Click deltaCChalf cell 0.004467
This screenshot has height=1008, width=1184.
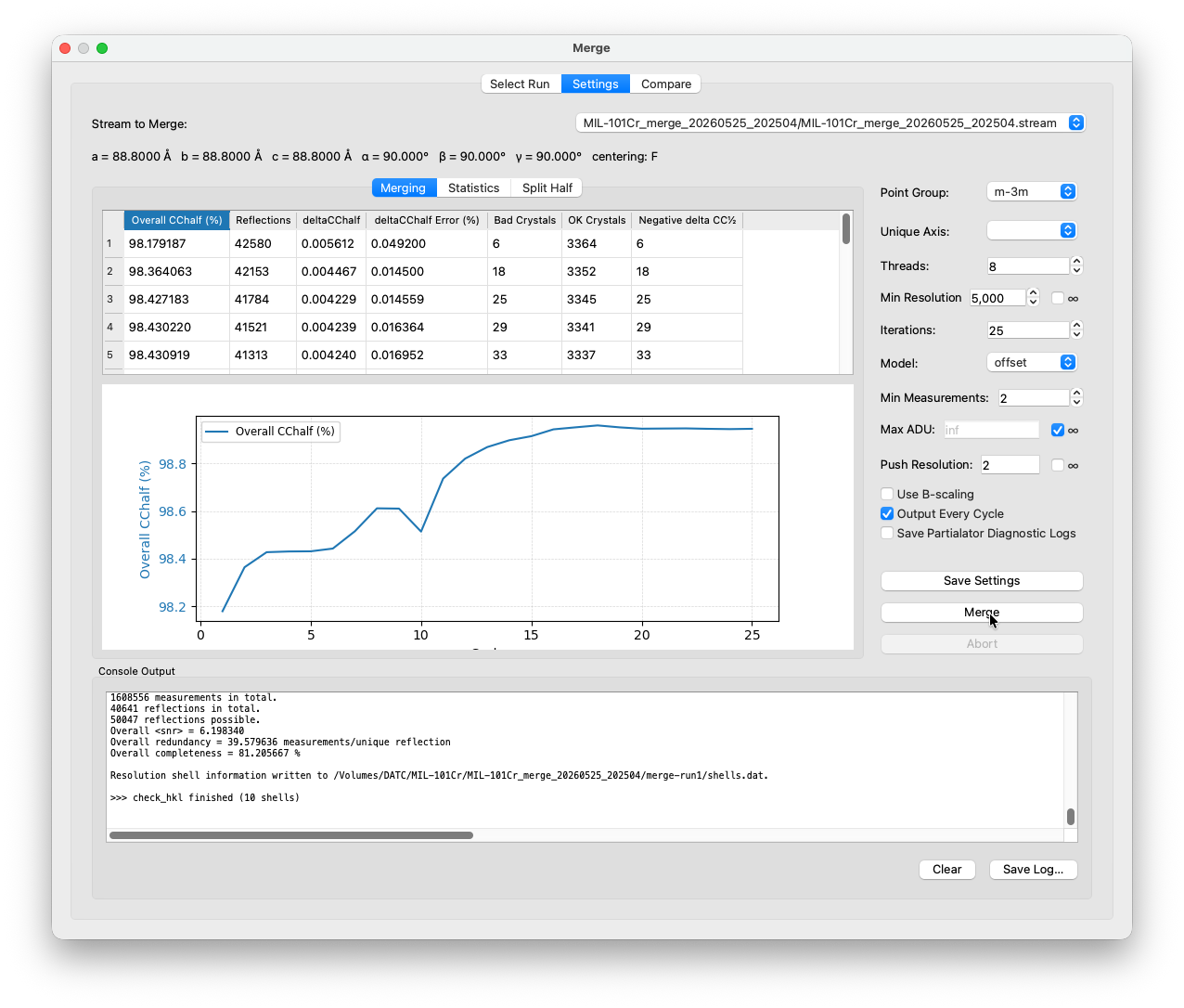click(x=331, y=271)
